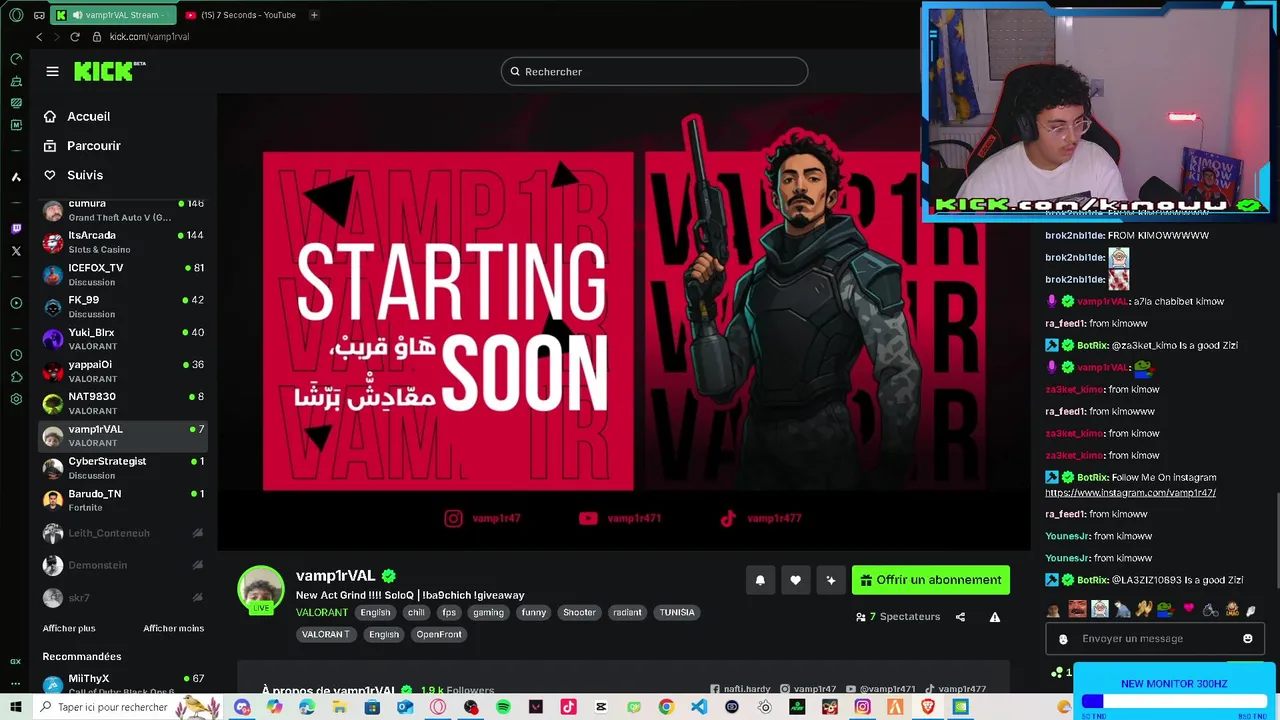1280x720 pixels.
Task: Switch to the 7 Seconds YouTube tab
Action: click(x=240, y=15)
